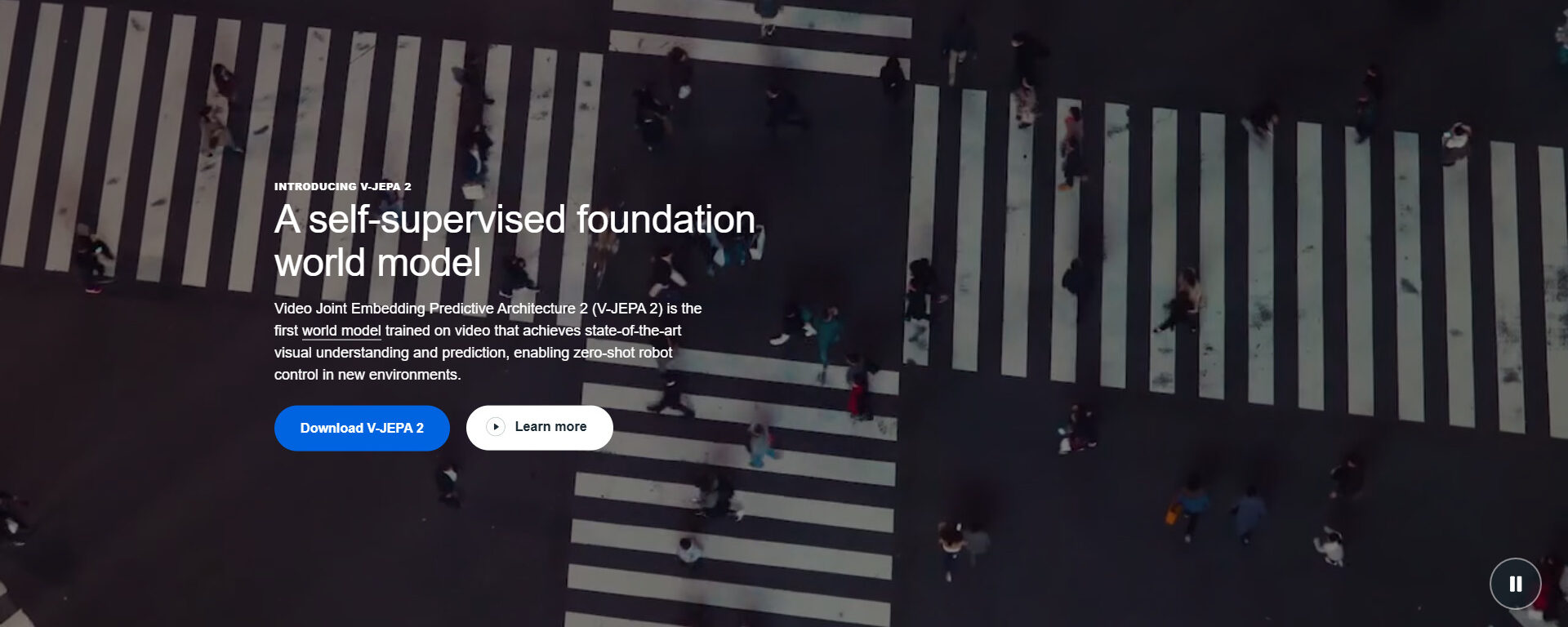Click the large heading's second line 'world model'
Viewport: 1568px width, 627px height.
[377, 263]
